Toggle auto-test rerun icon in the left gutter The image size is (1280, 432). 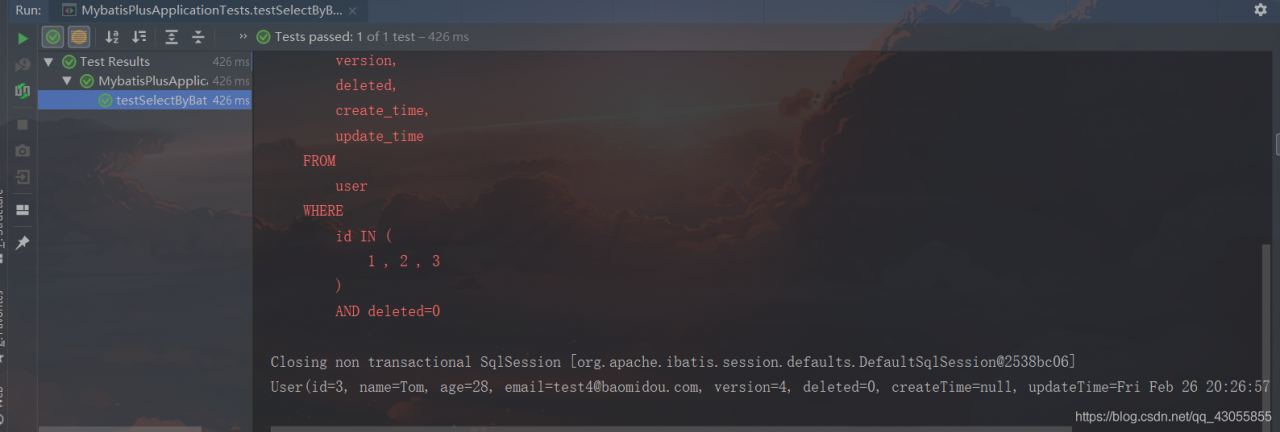click(22, 91)
